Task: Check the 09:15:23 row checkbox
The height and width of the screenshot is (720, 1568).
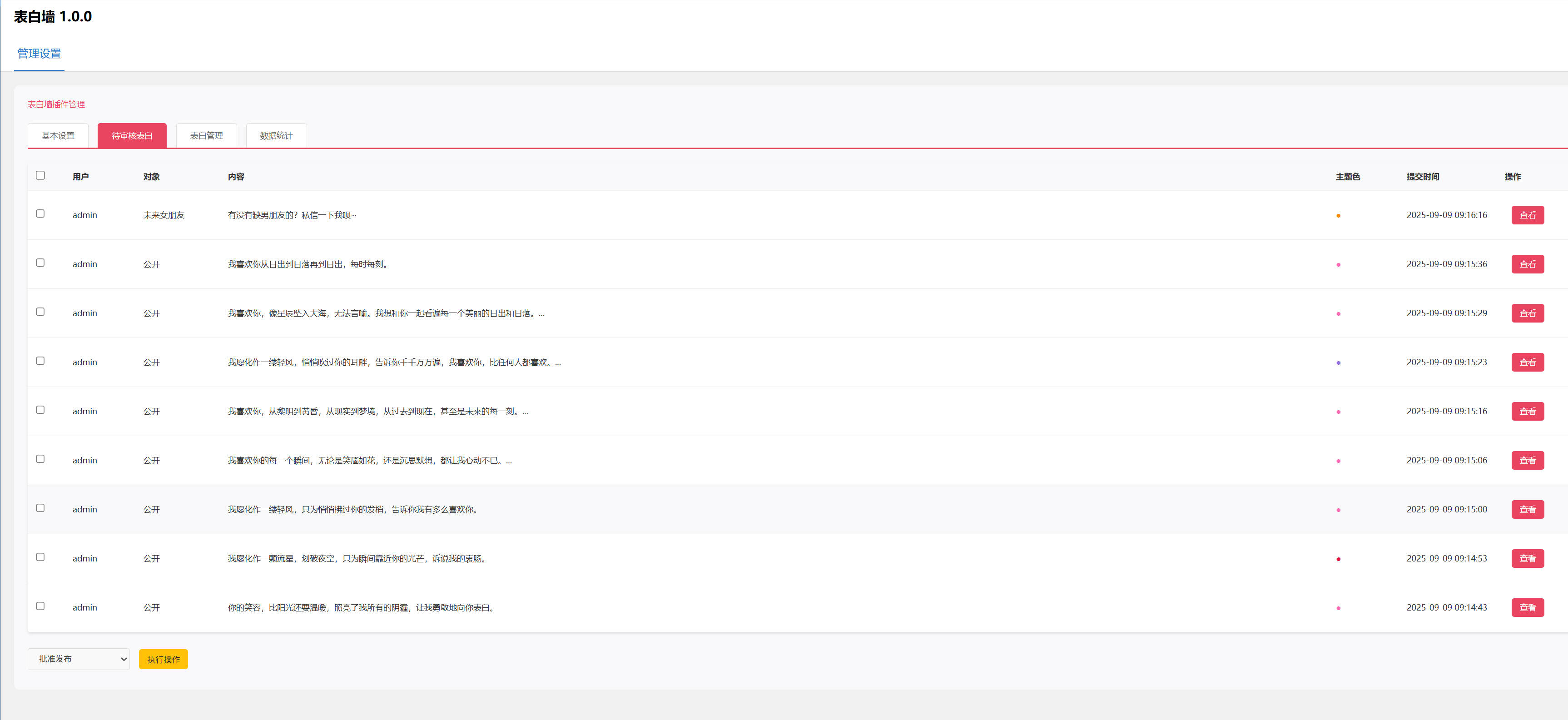Action: coord(40,361)
